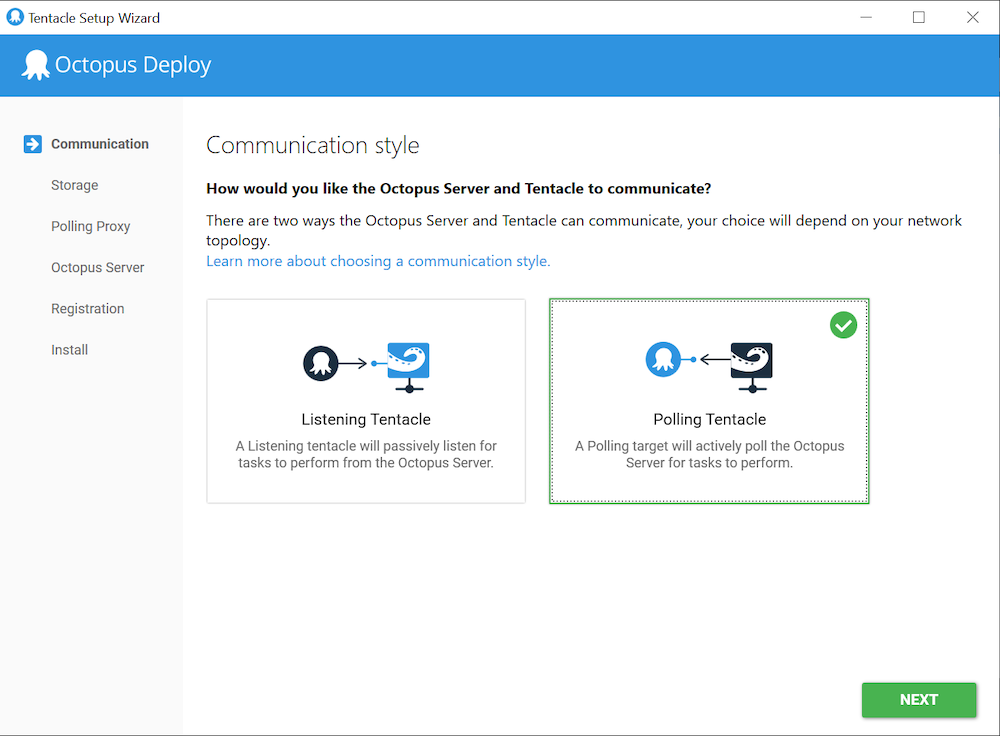Open the Registration step
Viewport: 1000px width, 736px height.
[x=88, y=308]
